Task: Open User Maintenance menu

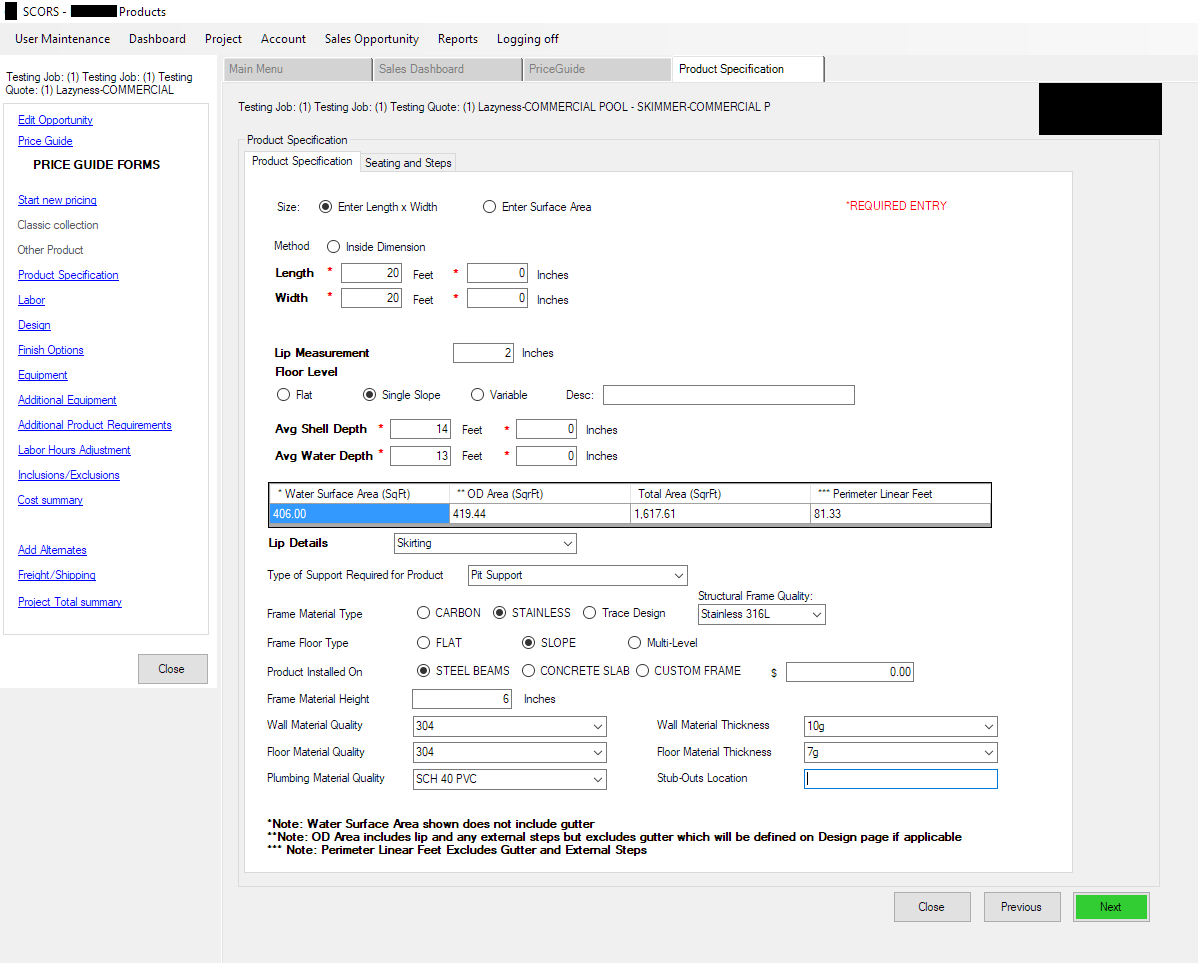Action: coord(63,39)
